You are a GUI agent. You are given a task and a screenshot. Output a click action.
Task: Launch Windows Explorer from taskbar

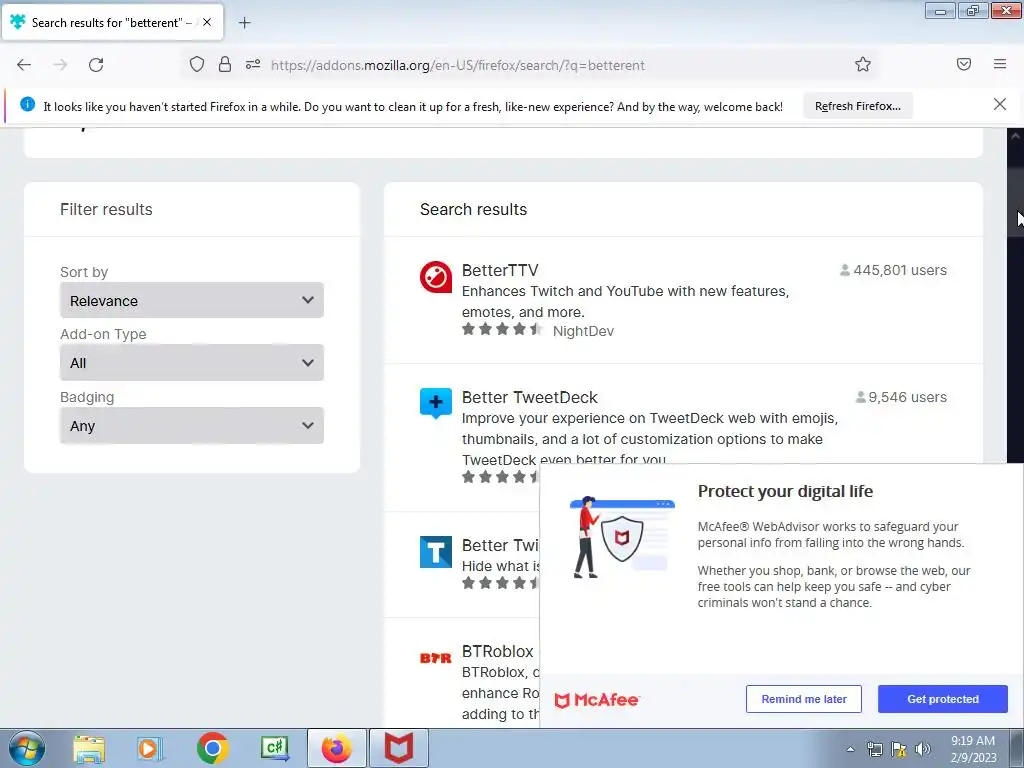[x=89, y=749]
